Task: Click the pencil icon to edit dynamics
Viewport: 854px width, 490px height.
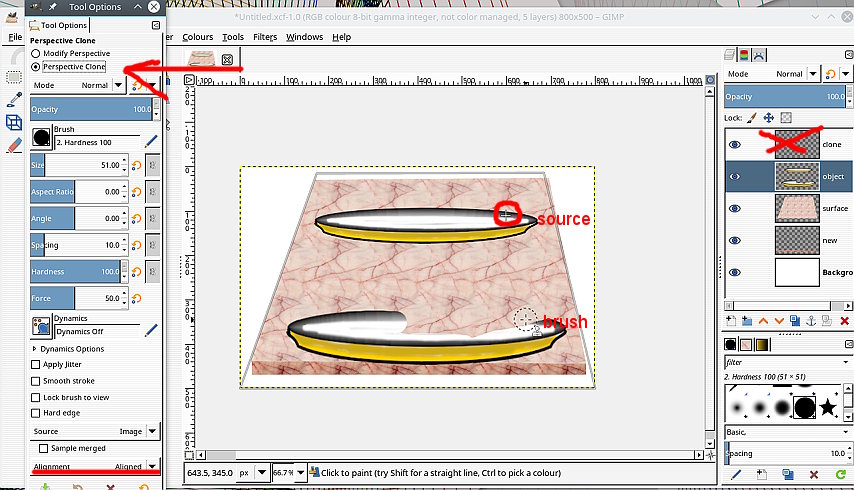Action: click(151, 330)
